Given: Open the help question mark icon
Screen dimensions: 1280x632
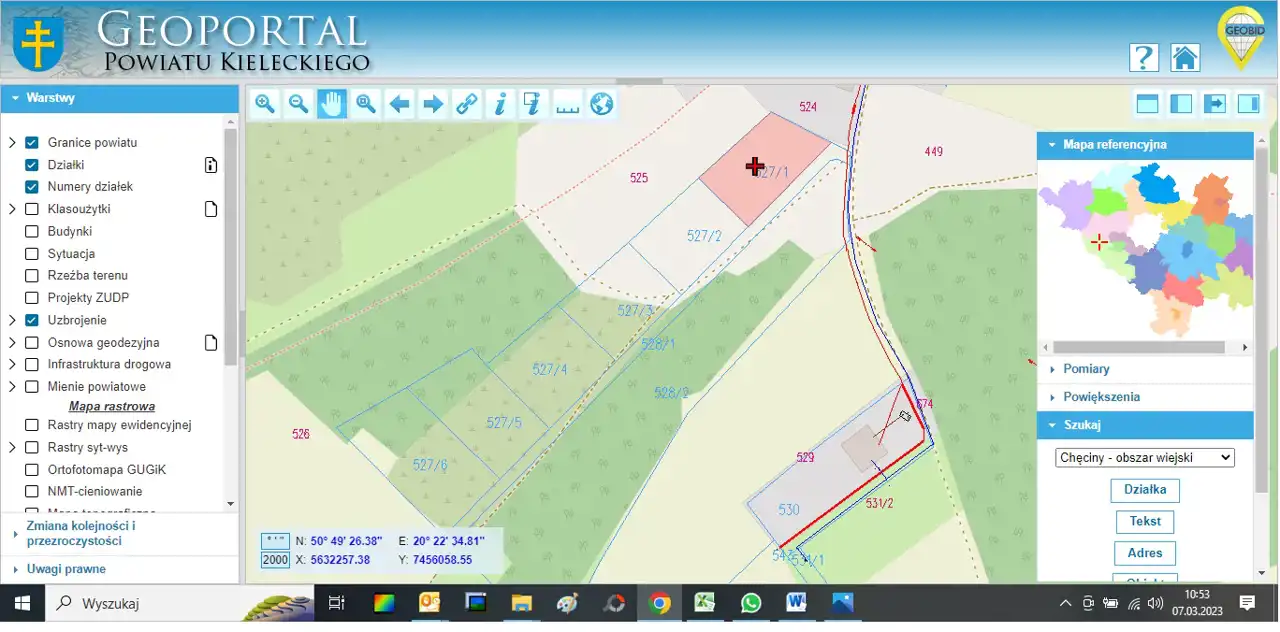Looking at the screenshot, I should (1143, 58).
